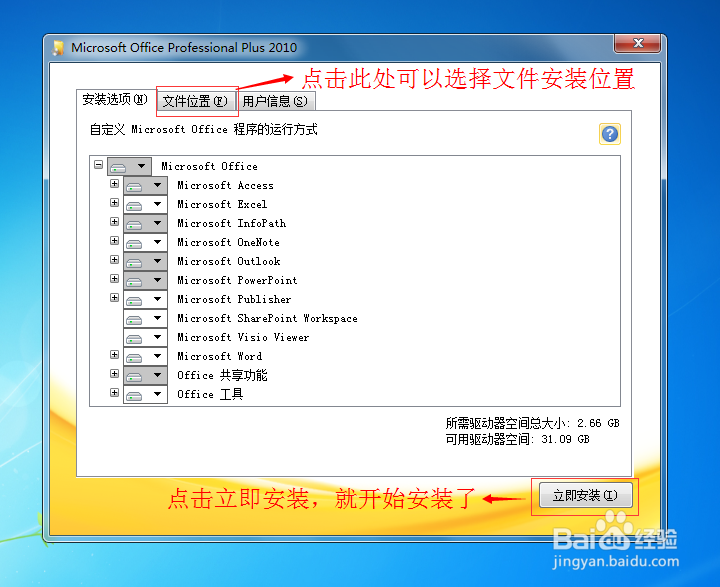Switch to the 用户信息 tab
The image size is (720, 587).
tap(275, 101)
